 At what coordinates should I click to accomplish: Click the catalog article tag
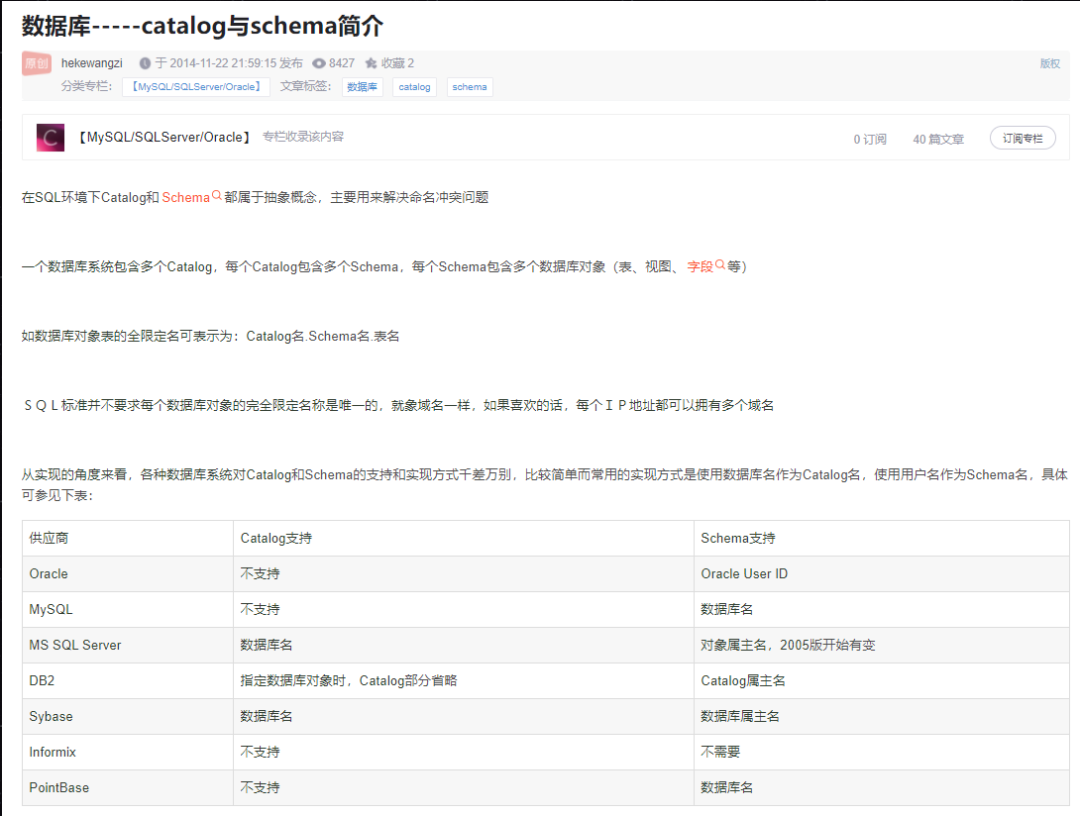tap(414, 86)
